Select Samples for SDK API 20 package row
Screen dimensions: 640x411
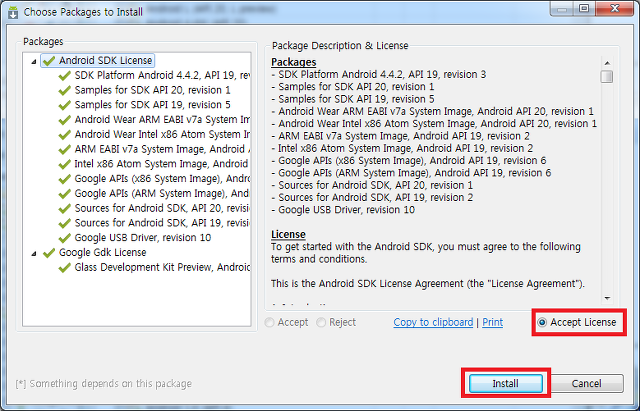pyautogui.click(x=144, y=90)
